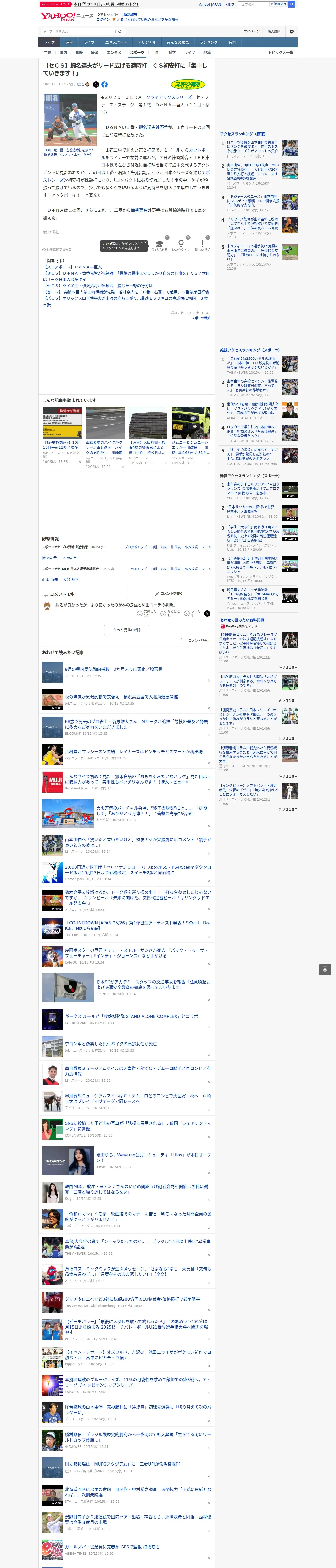Open settings via the gear icon
Screen dimensions: 336x1568
(292, 31)
